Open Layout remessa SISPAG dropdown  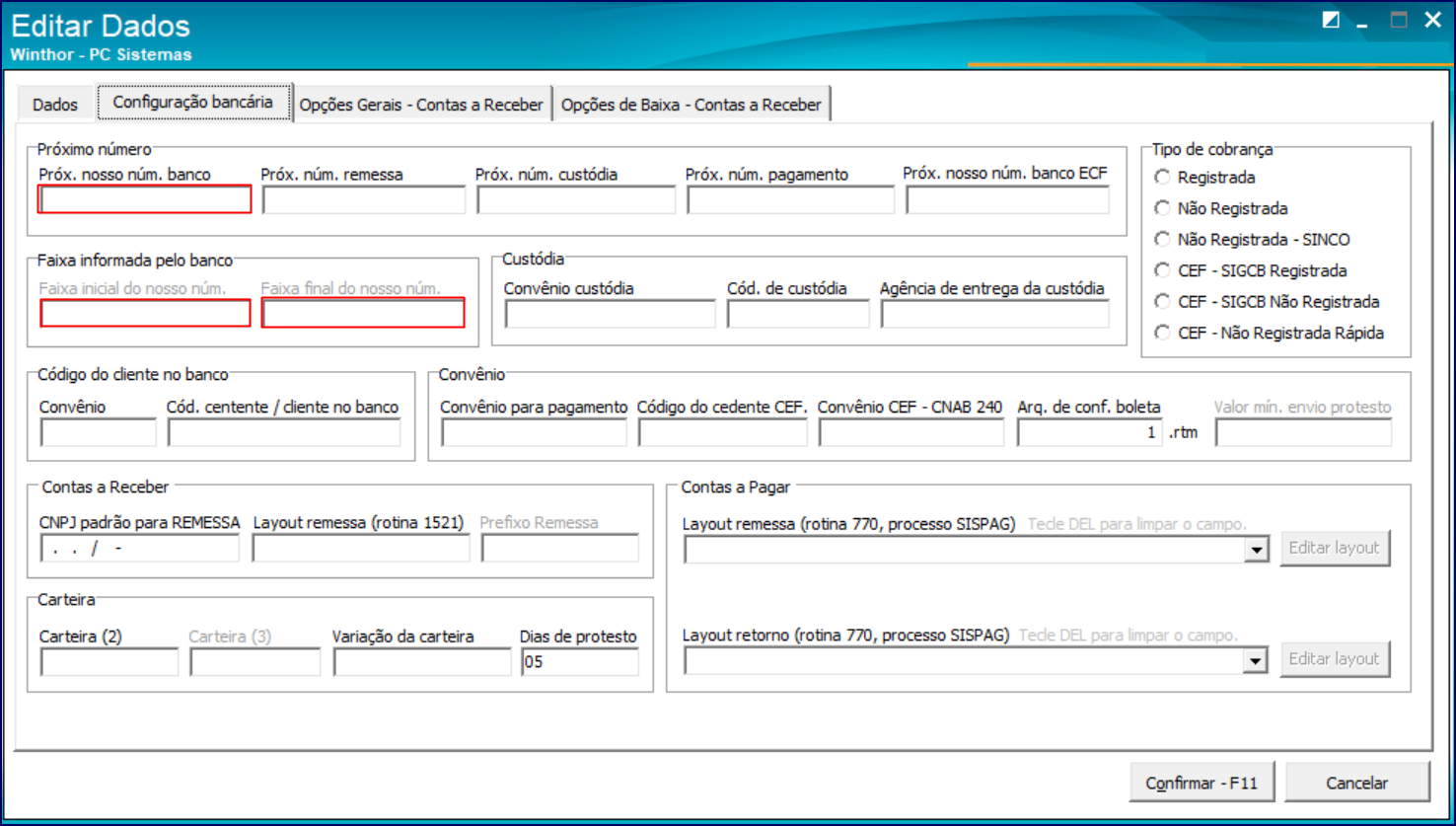pos(1256,550)
